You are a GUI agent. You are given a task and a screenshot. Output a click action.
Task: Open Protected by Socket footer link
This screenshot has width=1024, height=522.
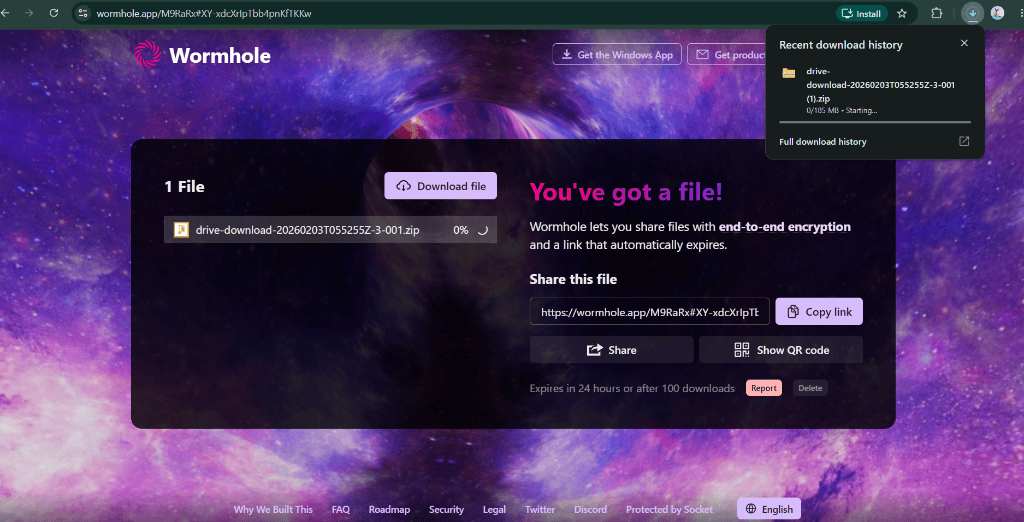point(669,510)
